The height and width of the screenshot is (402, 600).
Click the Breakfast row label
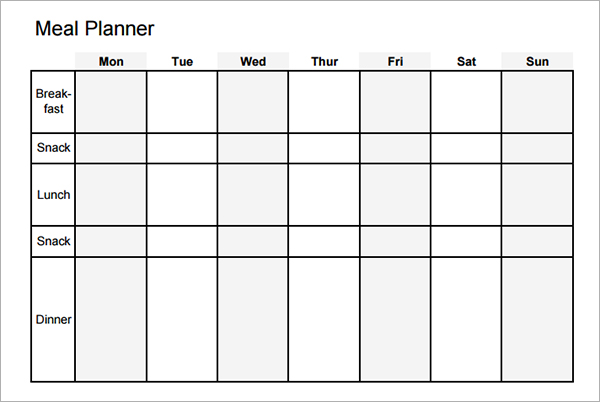click(x=53, y=101)
